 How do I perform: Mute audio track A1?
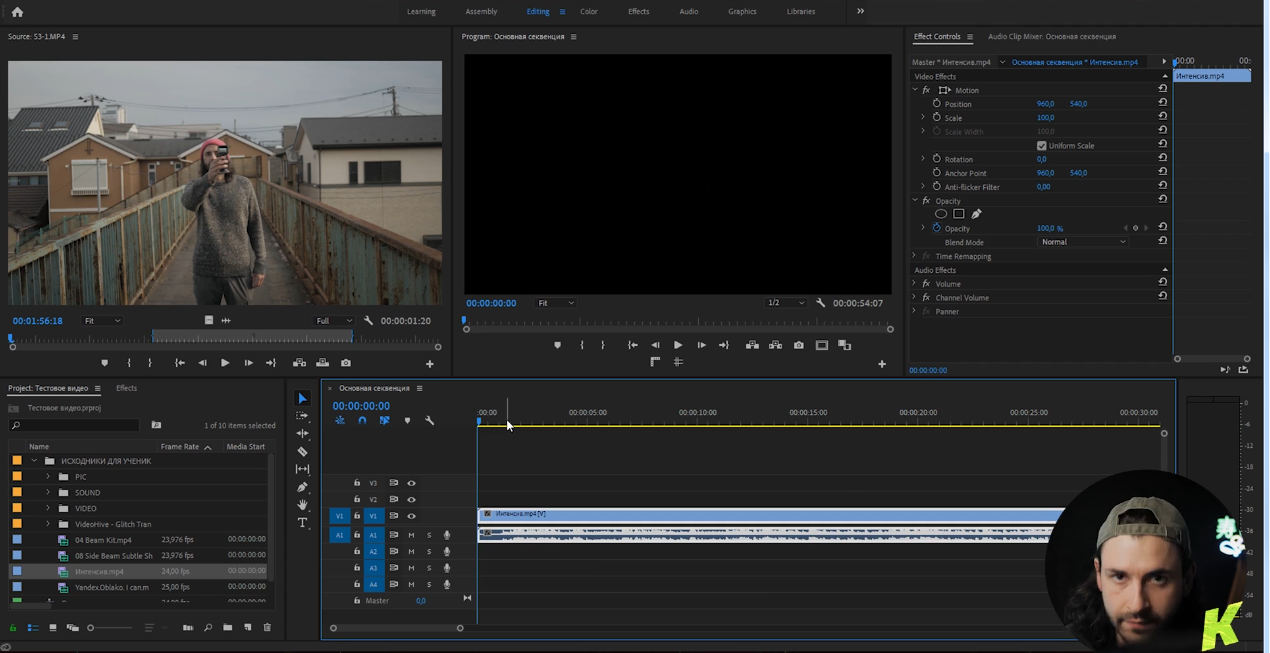411,535
